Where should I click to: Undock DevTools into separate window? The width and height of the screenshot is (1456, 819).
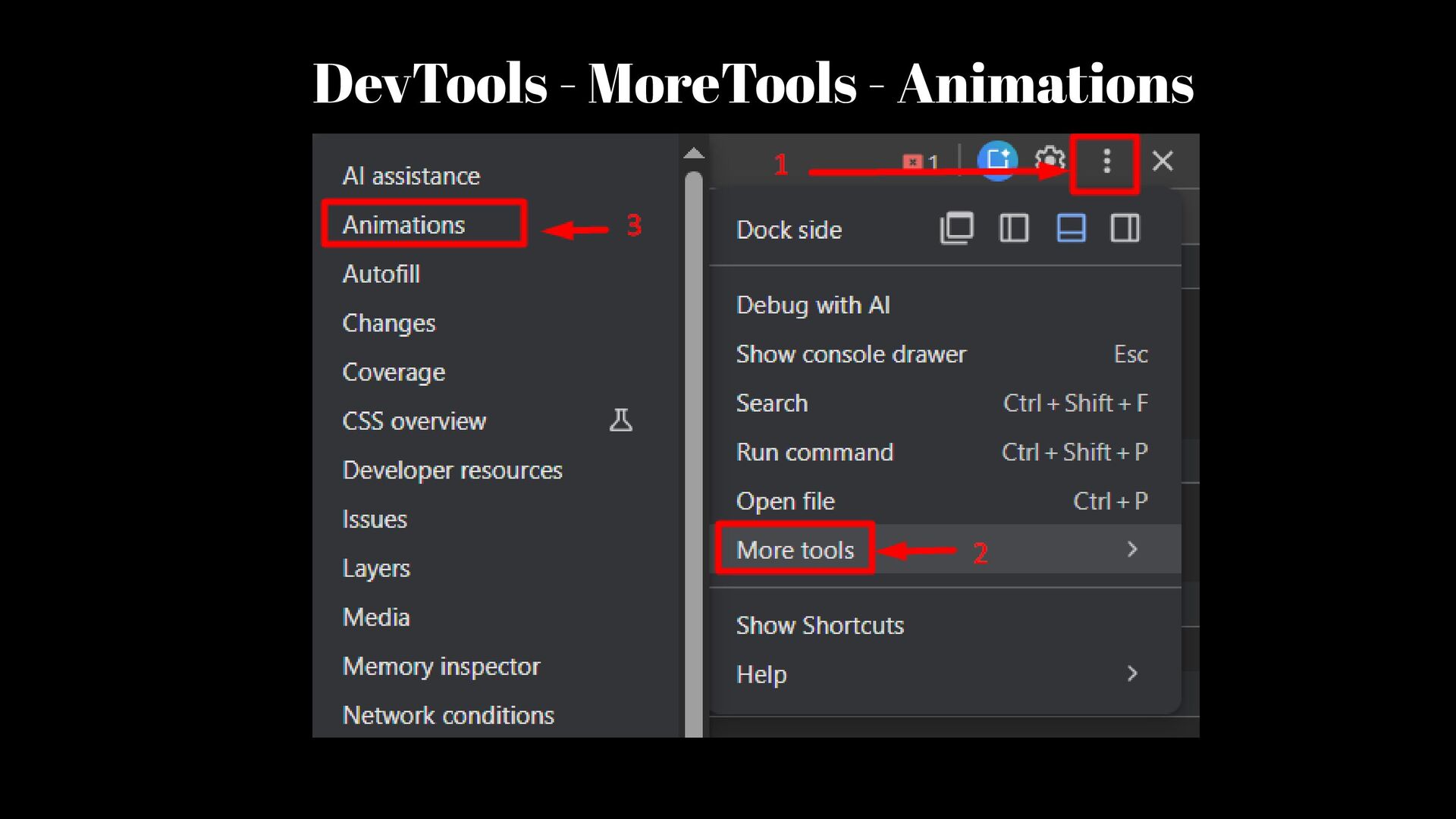point(956,228)
